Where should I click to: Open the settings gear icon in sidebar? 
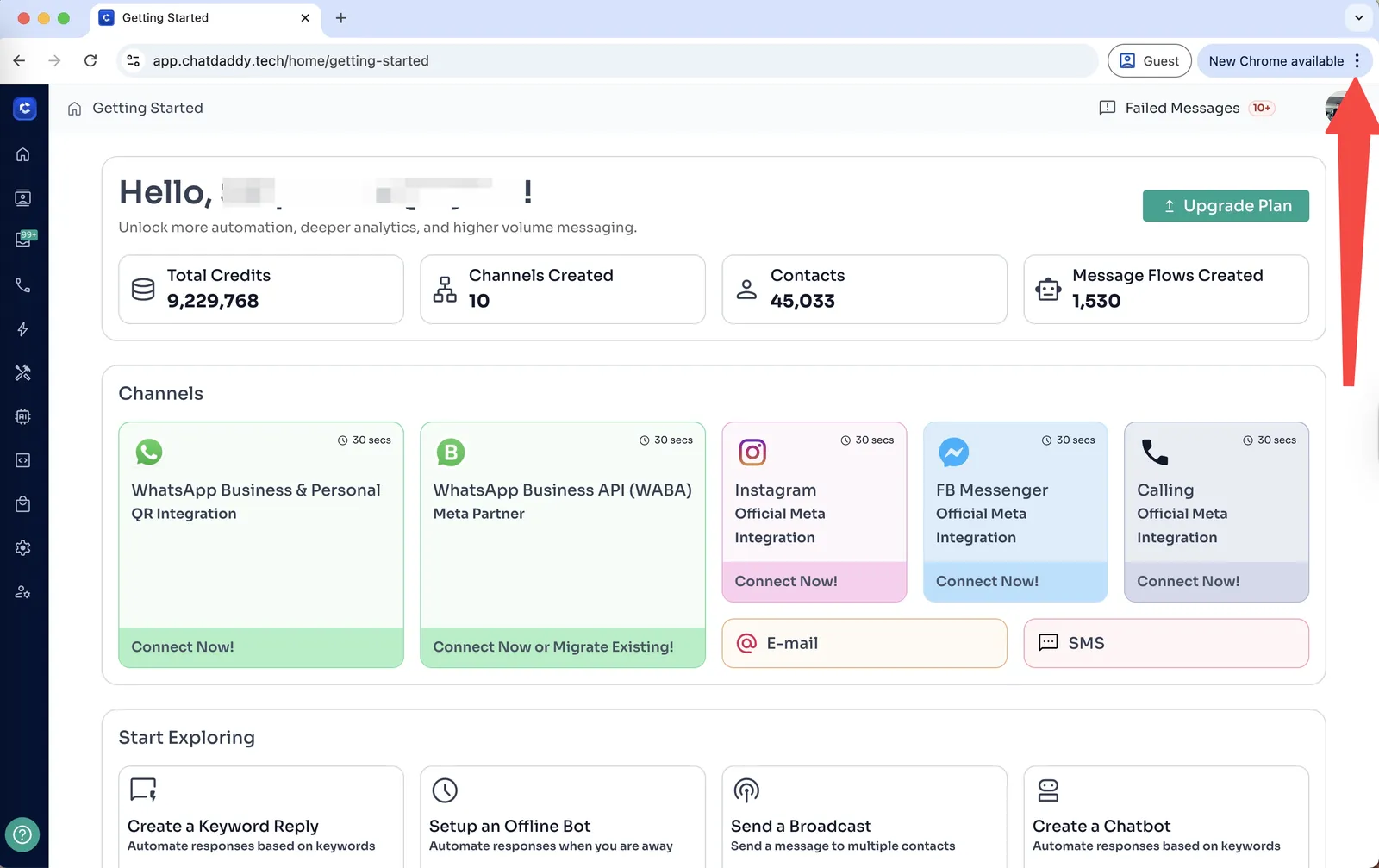23,548
